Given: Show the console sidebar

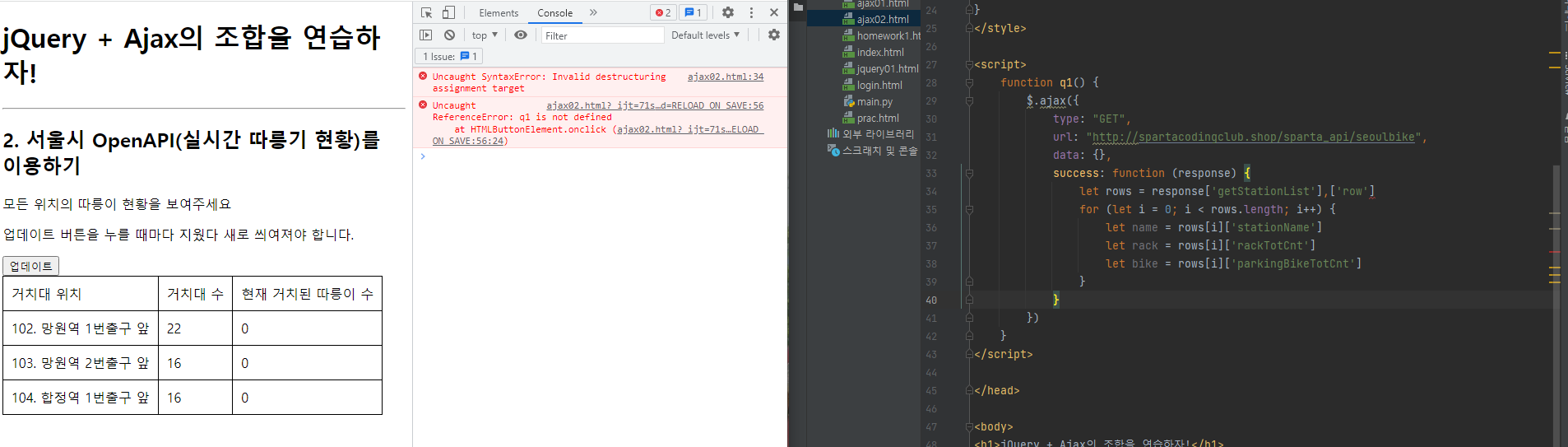Looking at the screenshot, I should tap(425, 35).
